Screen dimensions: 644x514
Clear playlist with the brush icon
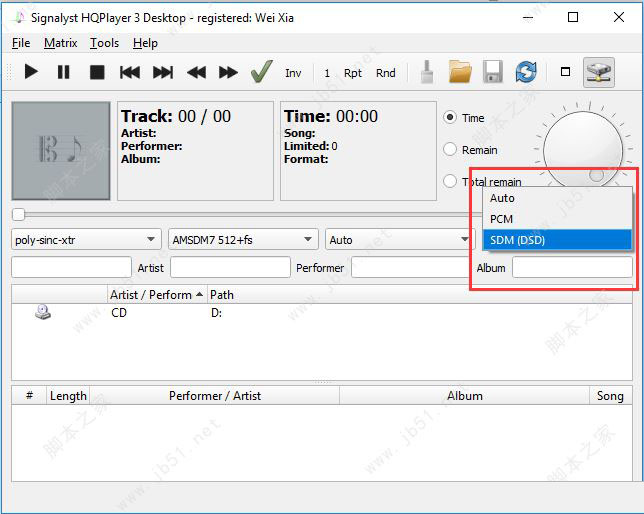coord(427,72)
